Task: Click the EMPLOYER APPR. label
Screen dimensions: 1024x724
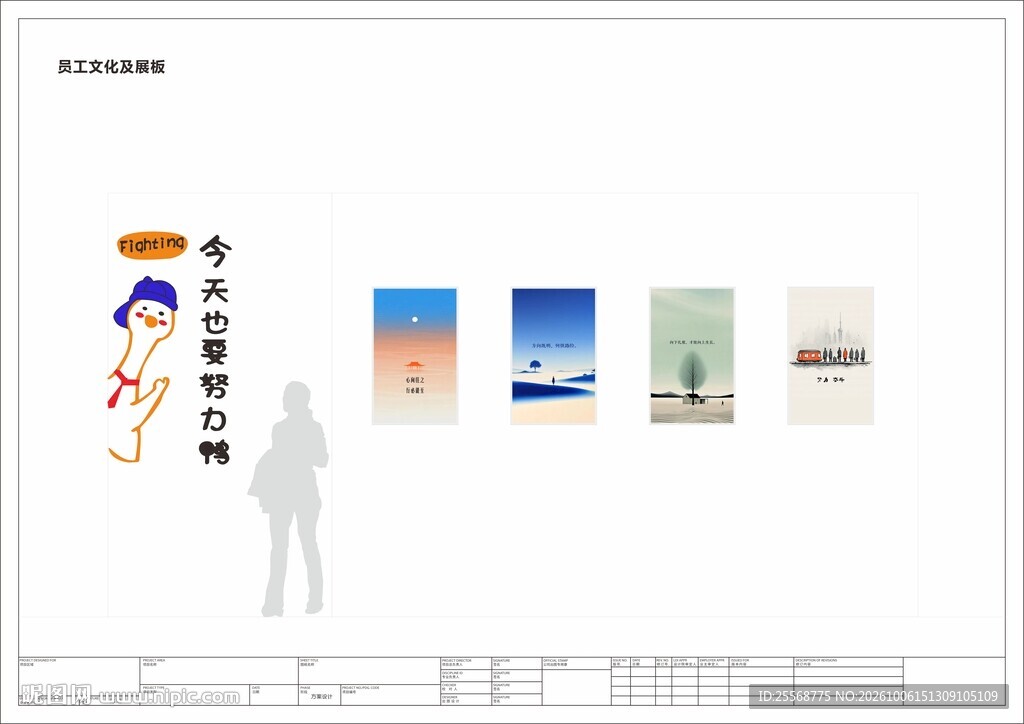Action: click(x=712, y=661)
